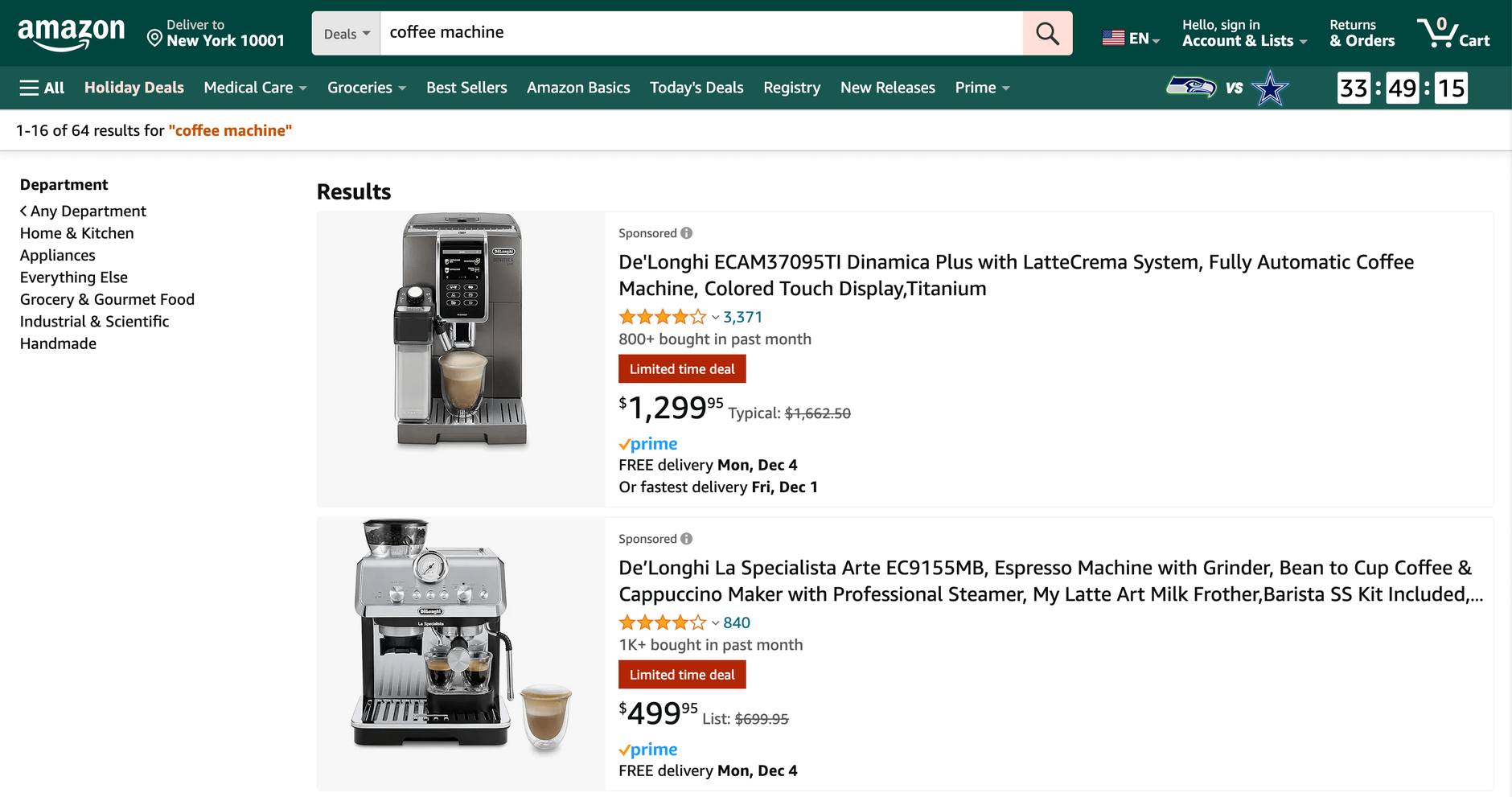Image resolution: width=1512 pixels, height=797 pixels.
Task: Filter by Appliances department
Action: pyautogui.click(x=58, y=255)
